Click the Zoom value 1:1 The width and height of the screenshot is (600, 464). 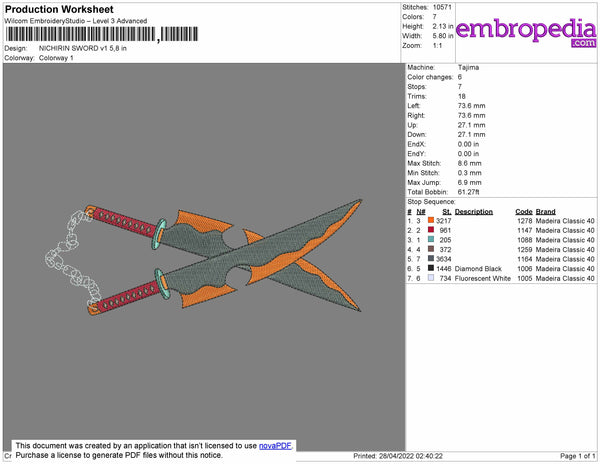point(437,46)
